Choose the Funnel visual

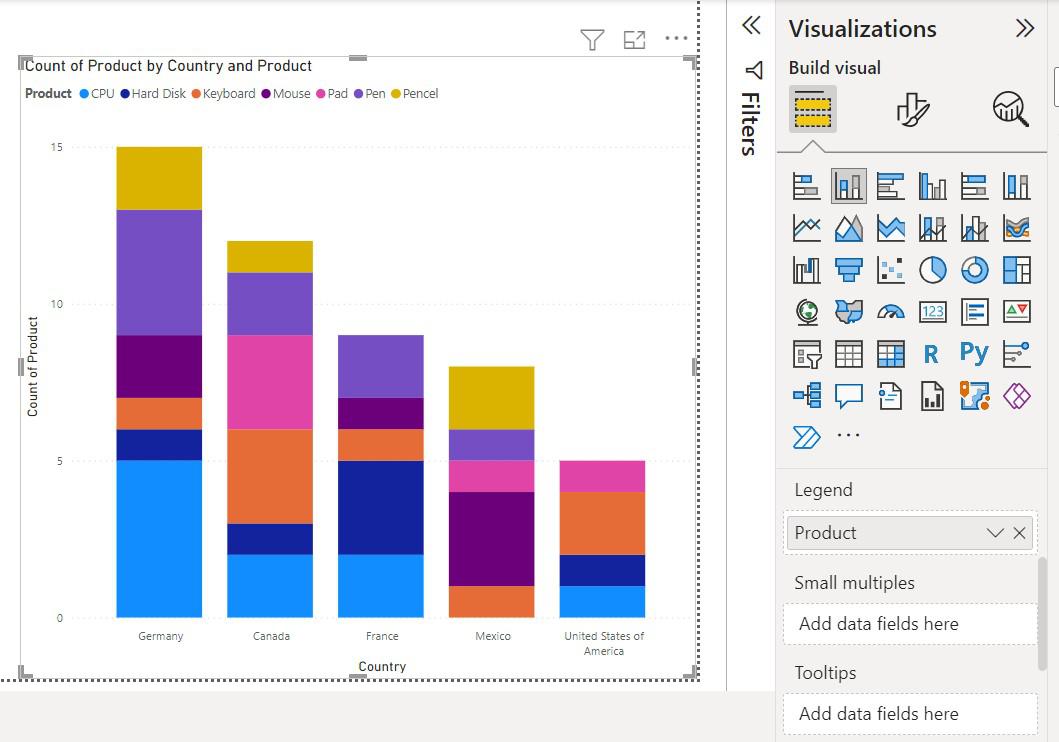click(848, 270)
